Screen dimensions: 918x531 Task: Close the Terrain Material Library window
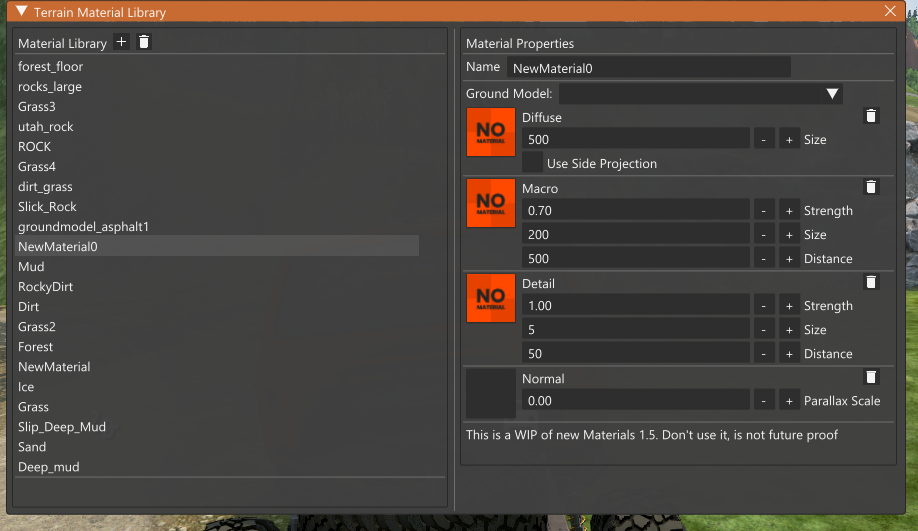(x=890, y=11)
